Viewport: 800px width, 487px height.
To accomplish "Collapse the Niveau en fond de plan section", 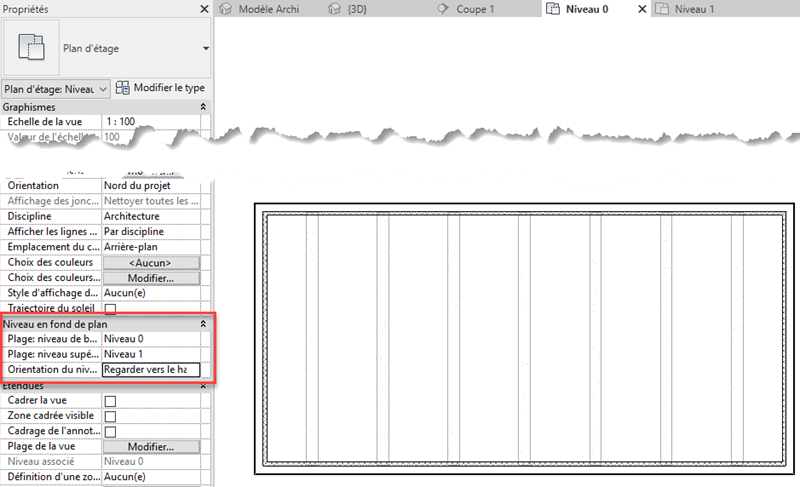I will point(204,324).
